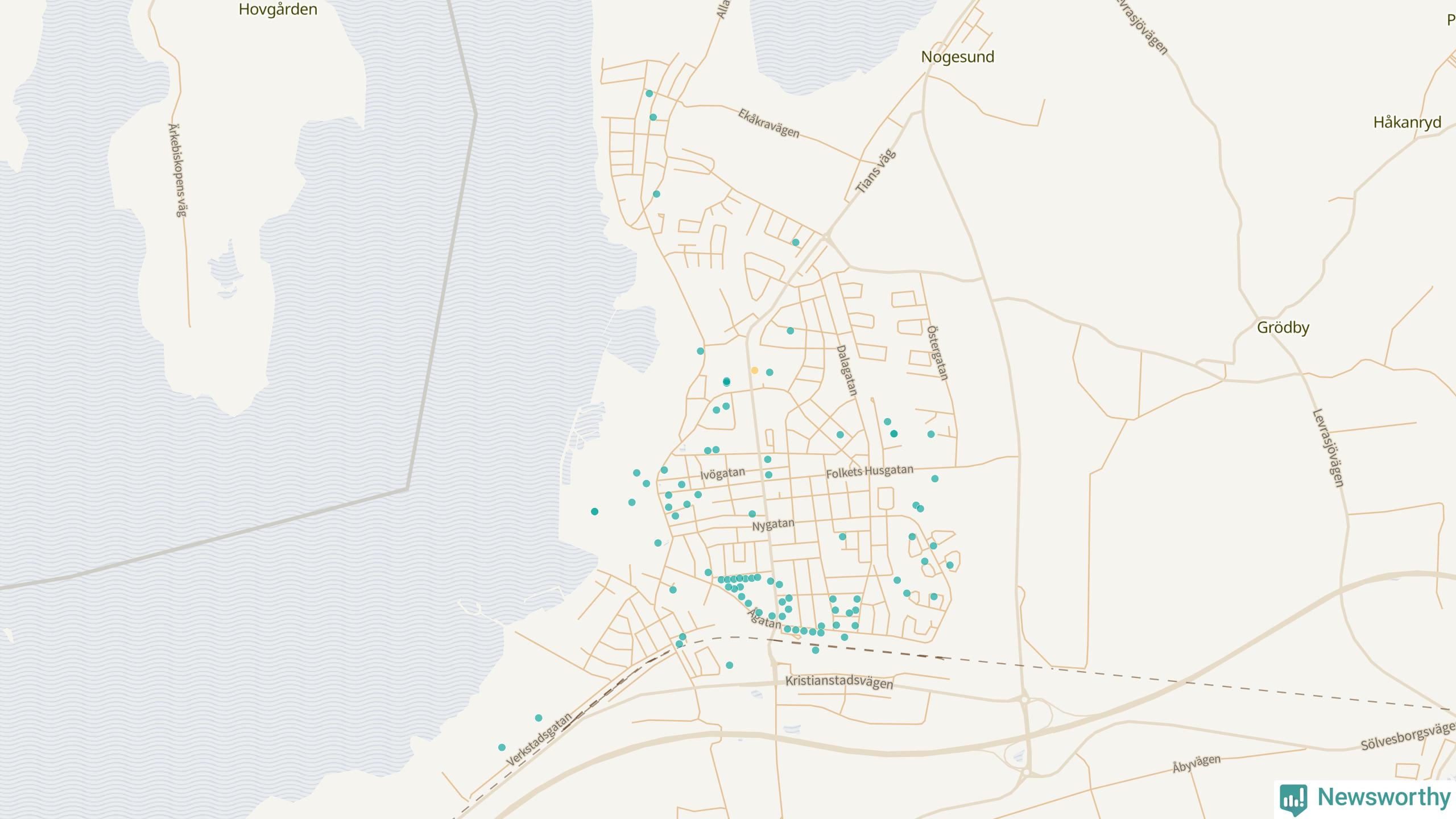Click the teal dot just right of yellow marker
The height and width of the screenshot is (819, 1456).
pos(770,373)
